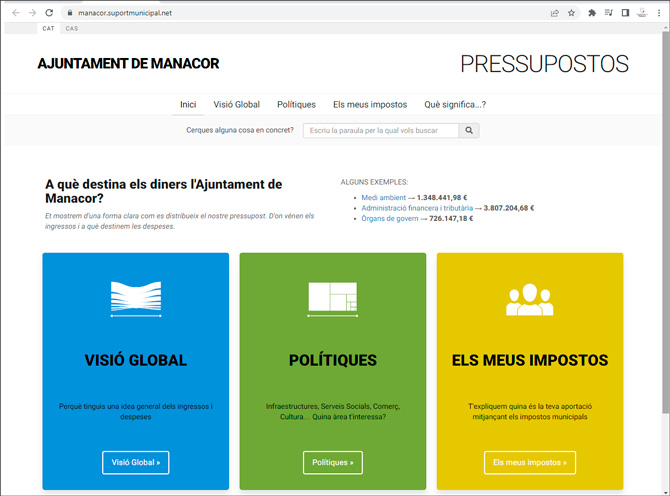Click the Polítiques treemap icon
Image resolution: width=670 pixels, height=496 pixels.
pos(333,300)
